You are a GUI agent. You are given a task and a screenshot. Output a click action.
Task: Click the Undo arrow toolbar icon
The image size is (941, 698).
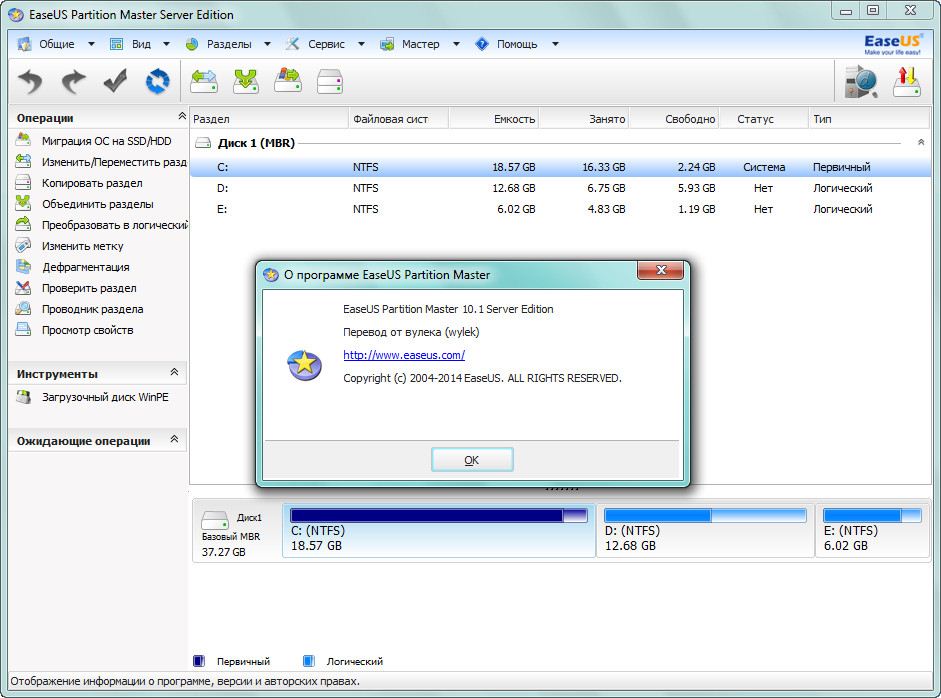click(x=30, y=82)
